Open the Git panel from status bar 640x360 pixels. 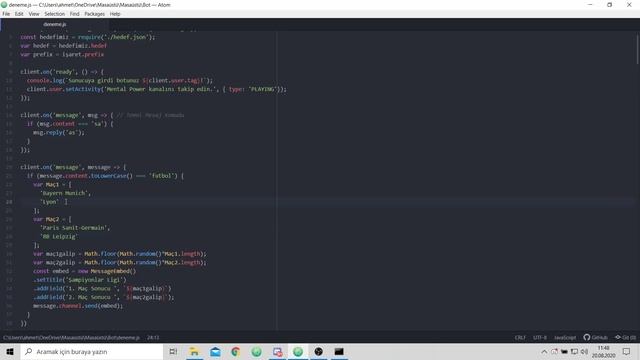click(x=625, y=338)
